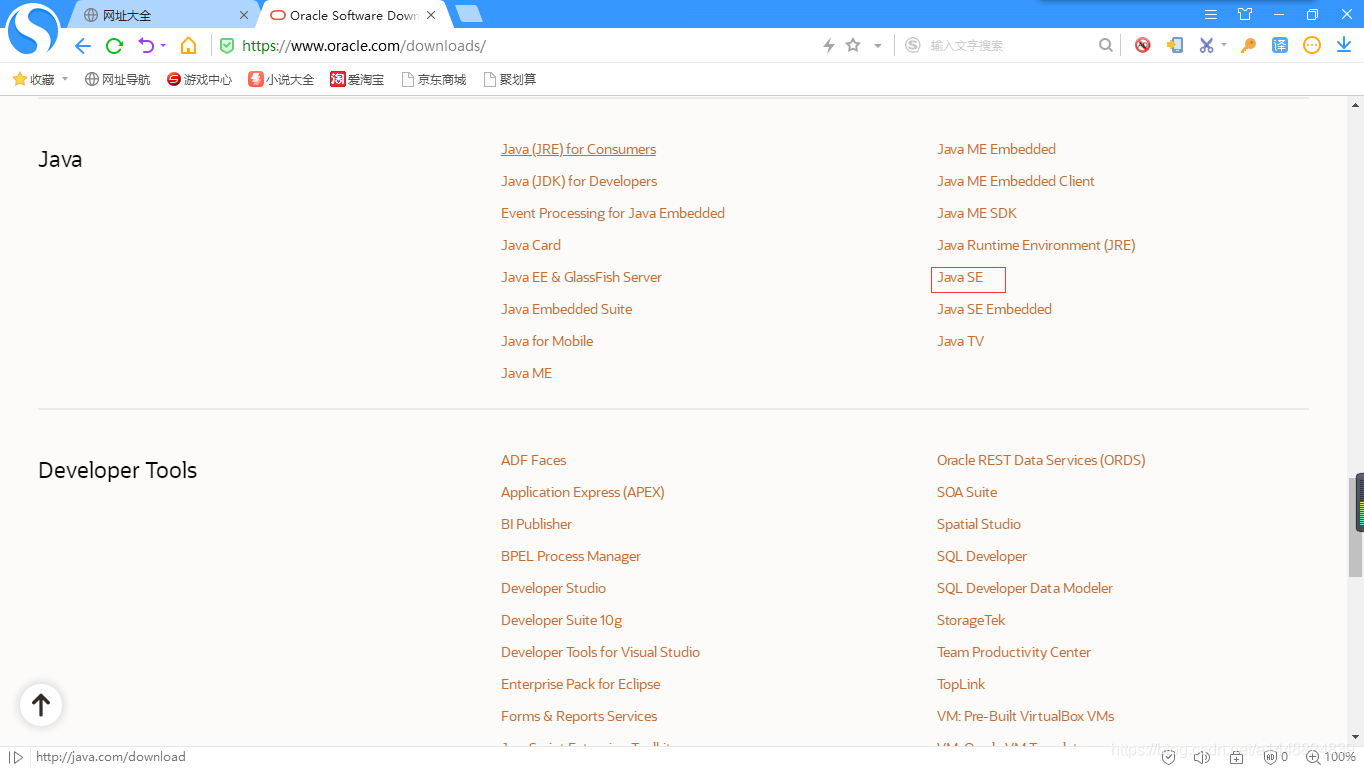Viewport: 1364px width, 768px height.
Task: Click the Java EE & GlassFish Server link
Action: pyautogui.click(x=581, y=277)
